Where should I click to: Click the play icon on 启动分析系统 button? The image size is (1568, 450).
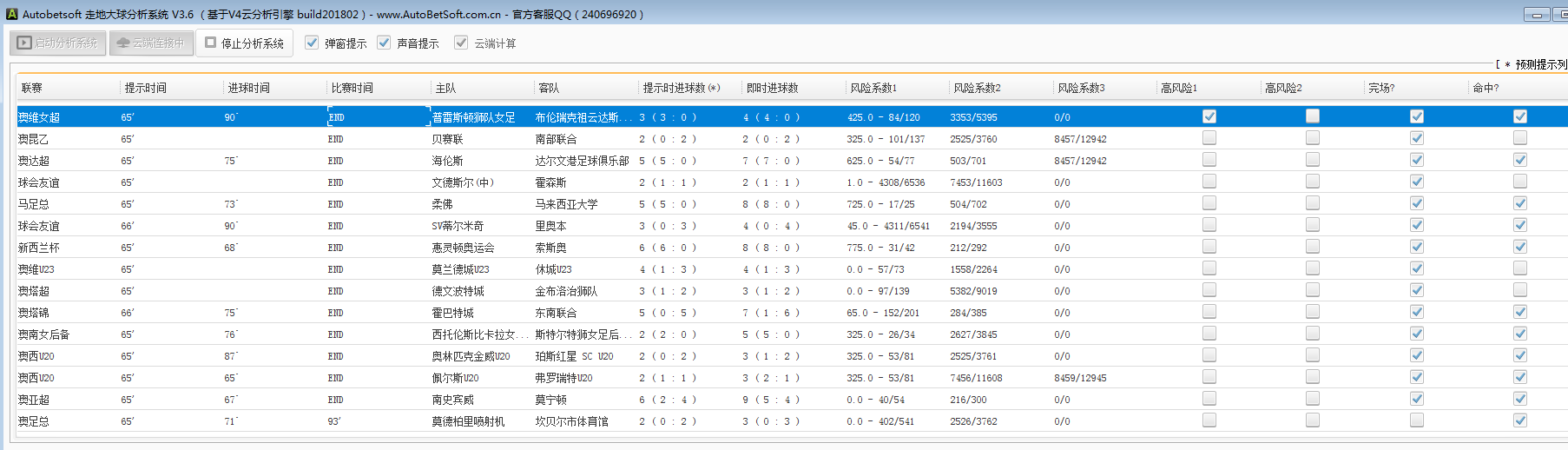pyautogui.click(x=24, y=43)
